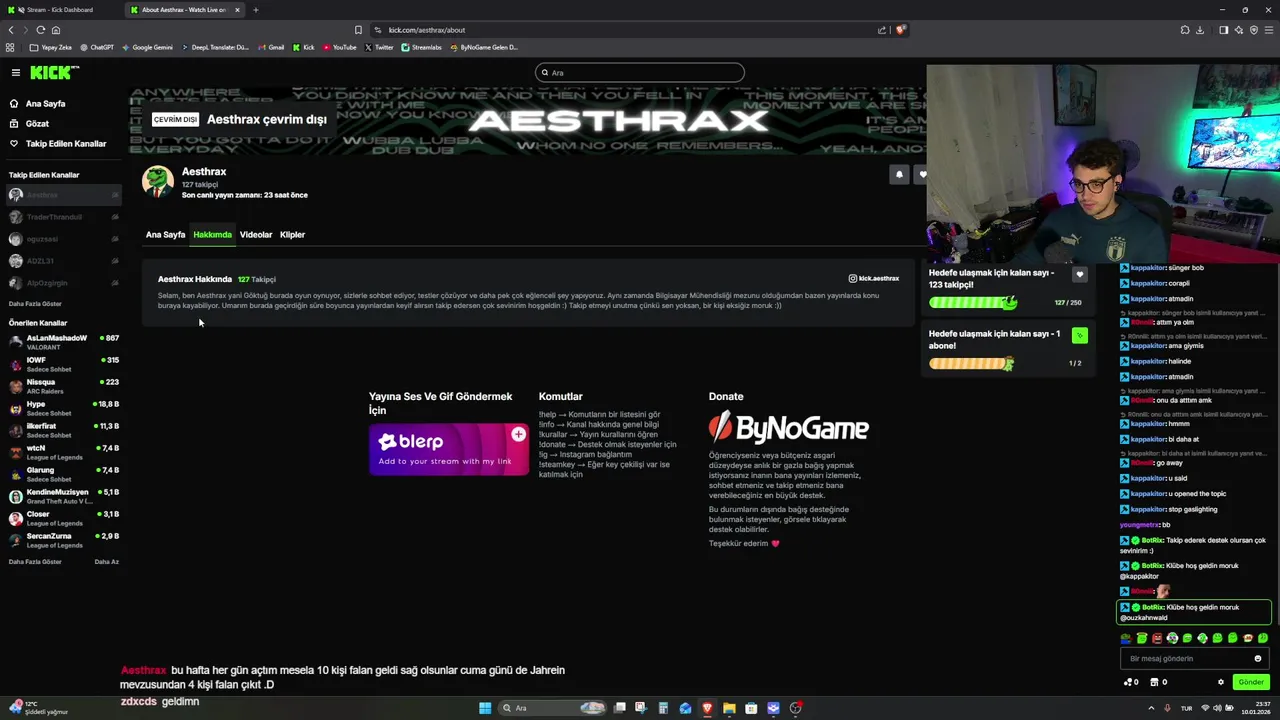Open the Windows Start menu

pyautogui.click(x=485, y=708)
